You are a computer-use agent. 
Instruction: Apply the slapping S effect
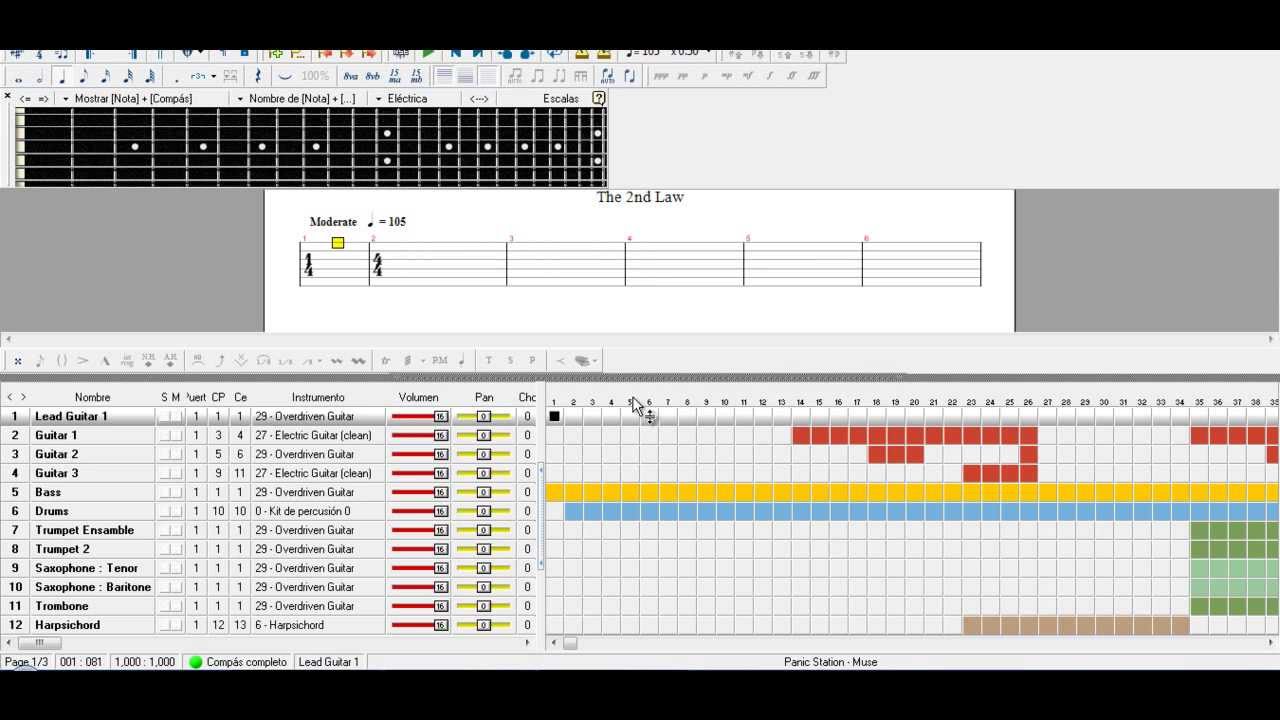[510, 361]
